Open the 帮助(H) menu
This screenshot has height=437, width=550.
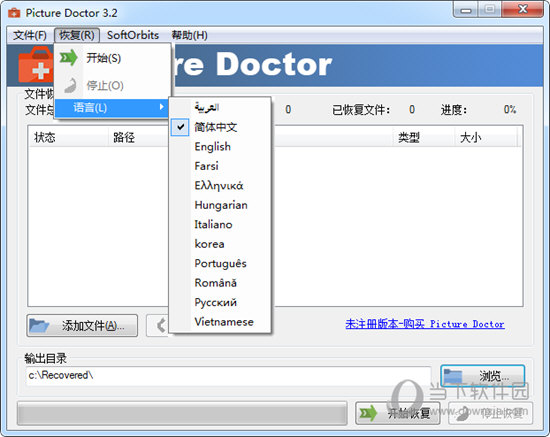(x=189, y=35)
